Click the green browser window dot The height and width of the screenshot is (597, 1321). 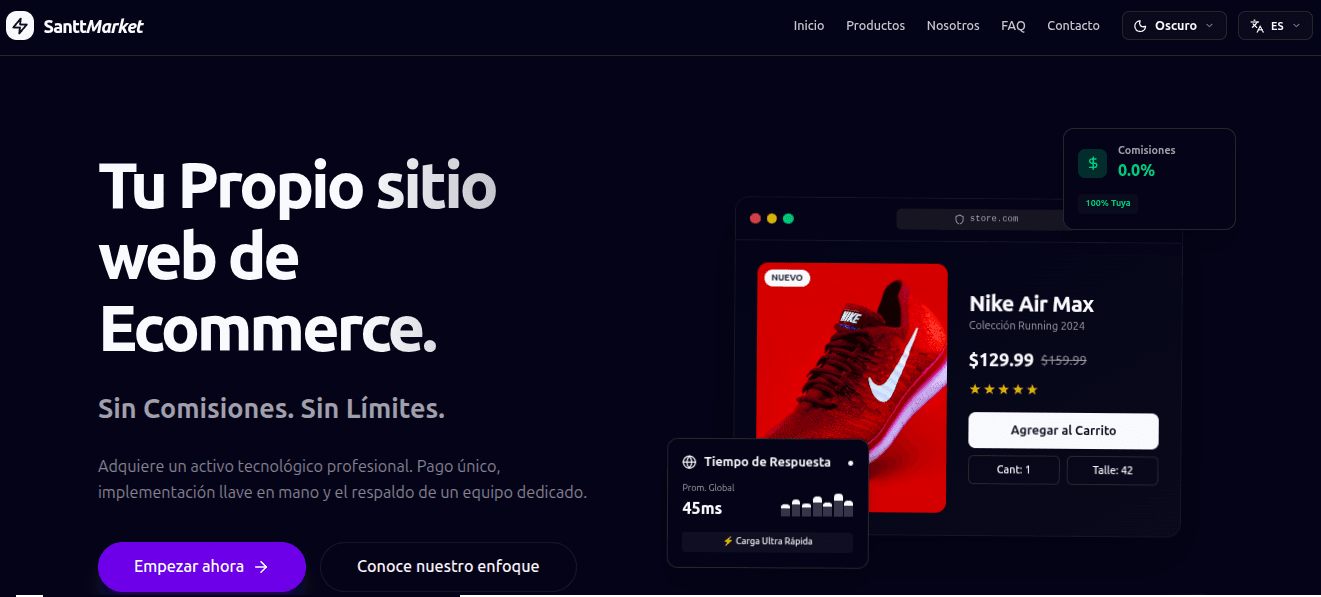tap(788, 217)
